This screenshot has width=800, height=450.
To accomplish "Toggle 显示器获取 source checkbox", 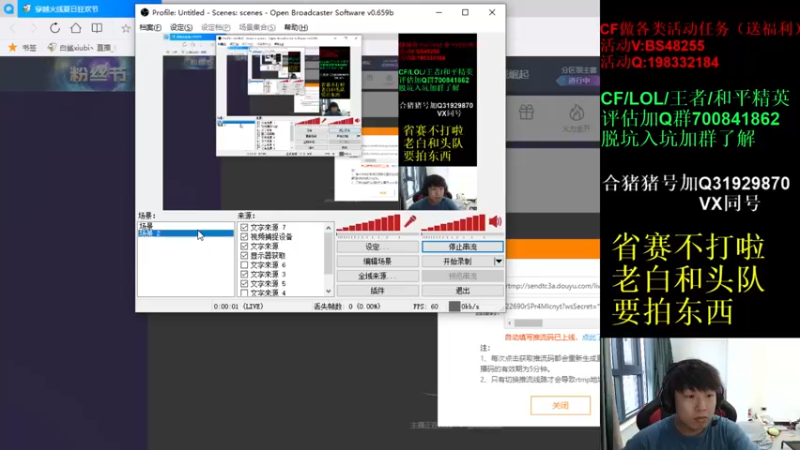I will [244, 255].
